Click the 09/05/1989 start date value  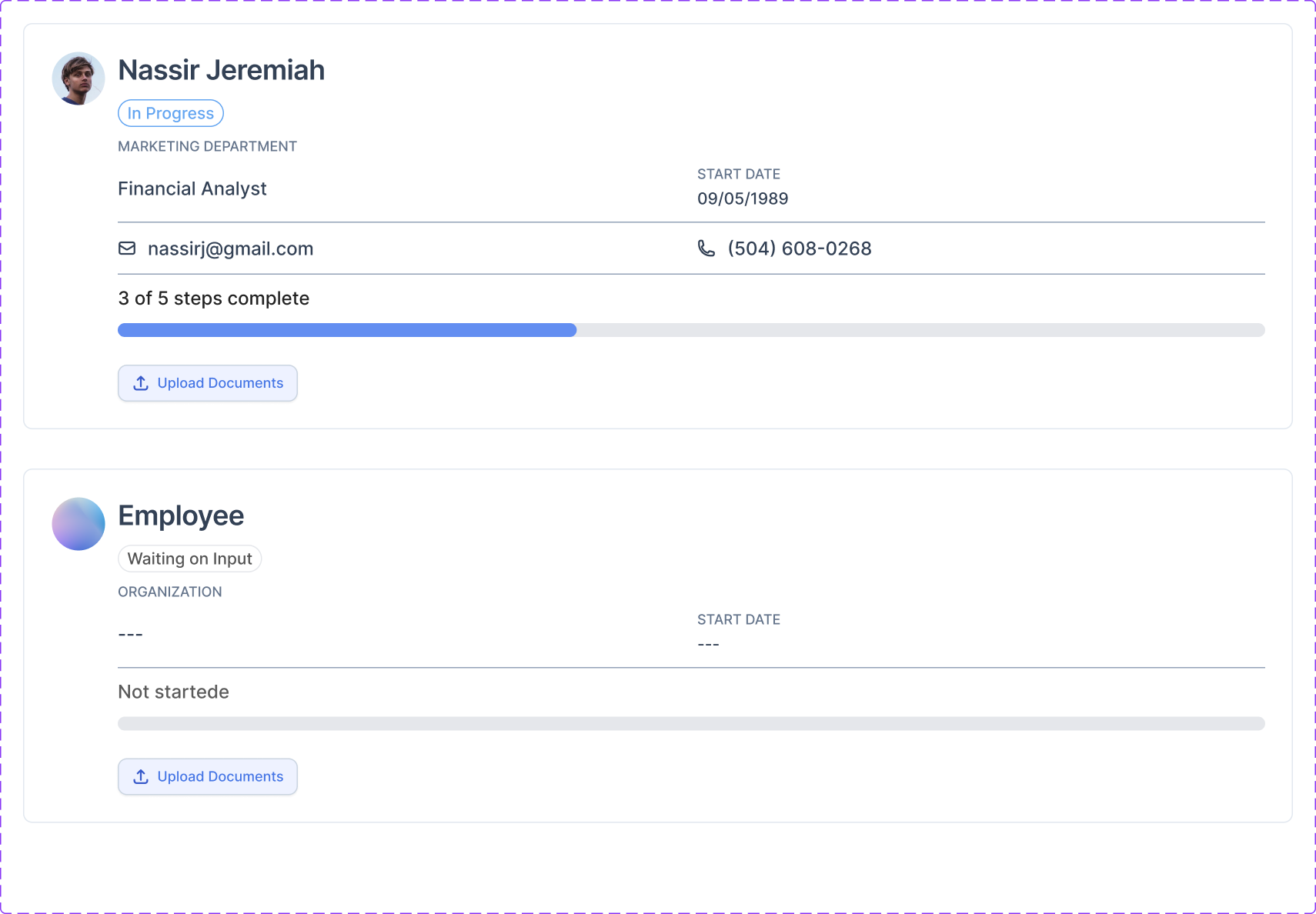pyautogui.click(x=743, y=198)
